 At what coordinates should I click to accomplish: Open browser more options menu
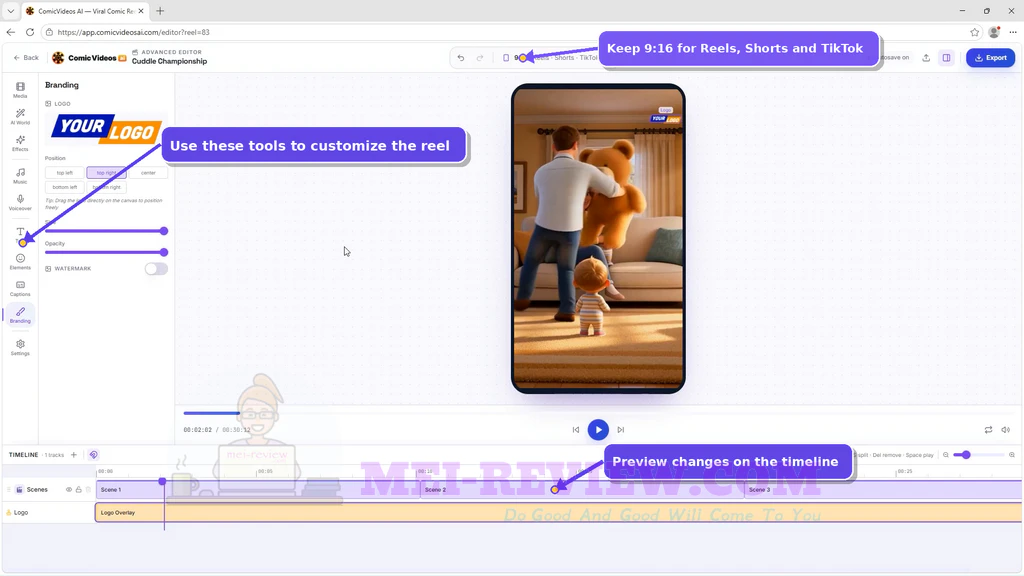(1013, 32)
